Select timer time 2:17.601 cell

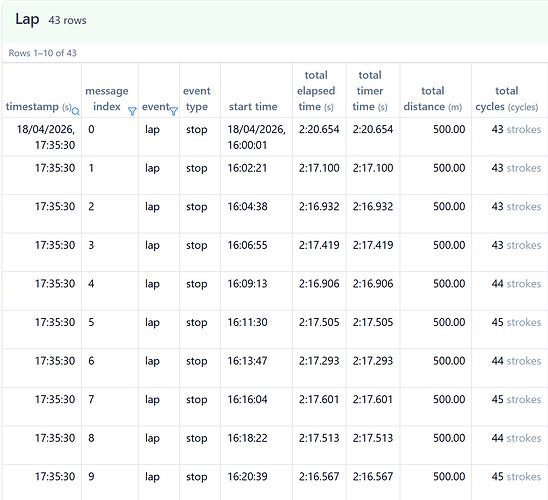pos(373,399)
